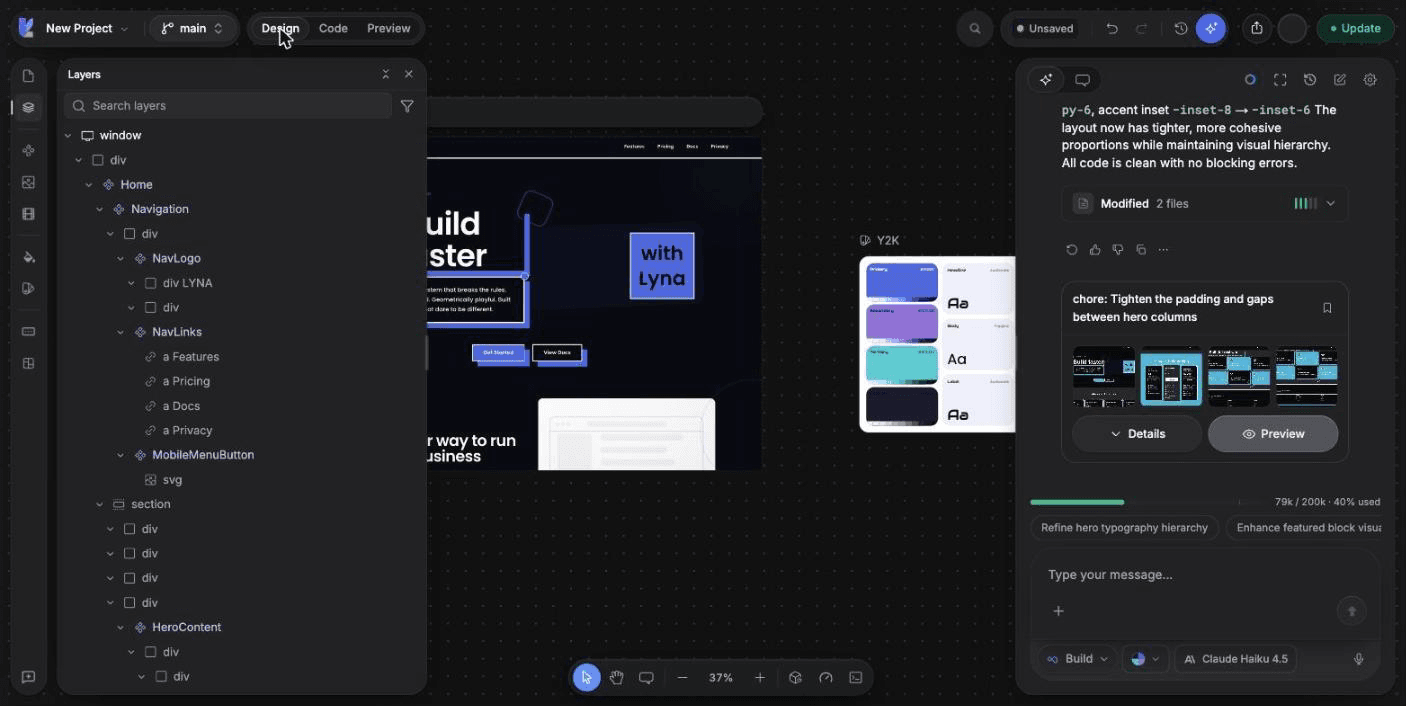This screenshot has width=1406, height=706.
Task: Click the Preview button on commit card
Action: [x=1273, y=434]
